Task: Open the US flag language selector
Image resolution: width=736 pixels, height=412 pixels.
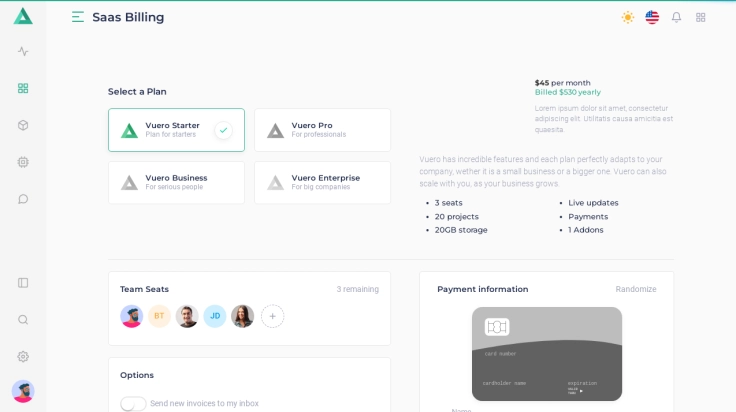Action: [x=652, y=17]
